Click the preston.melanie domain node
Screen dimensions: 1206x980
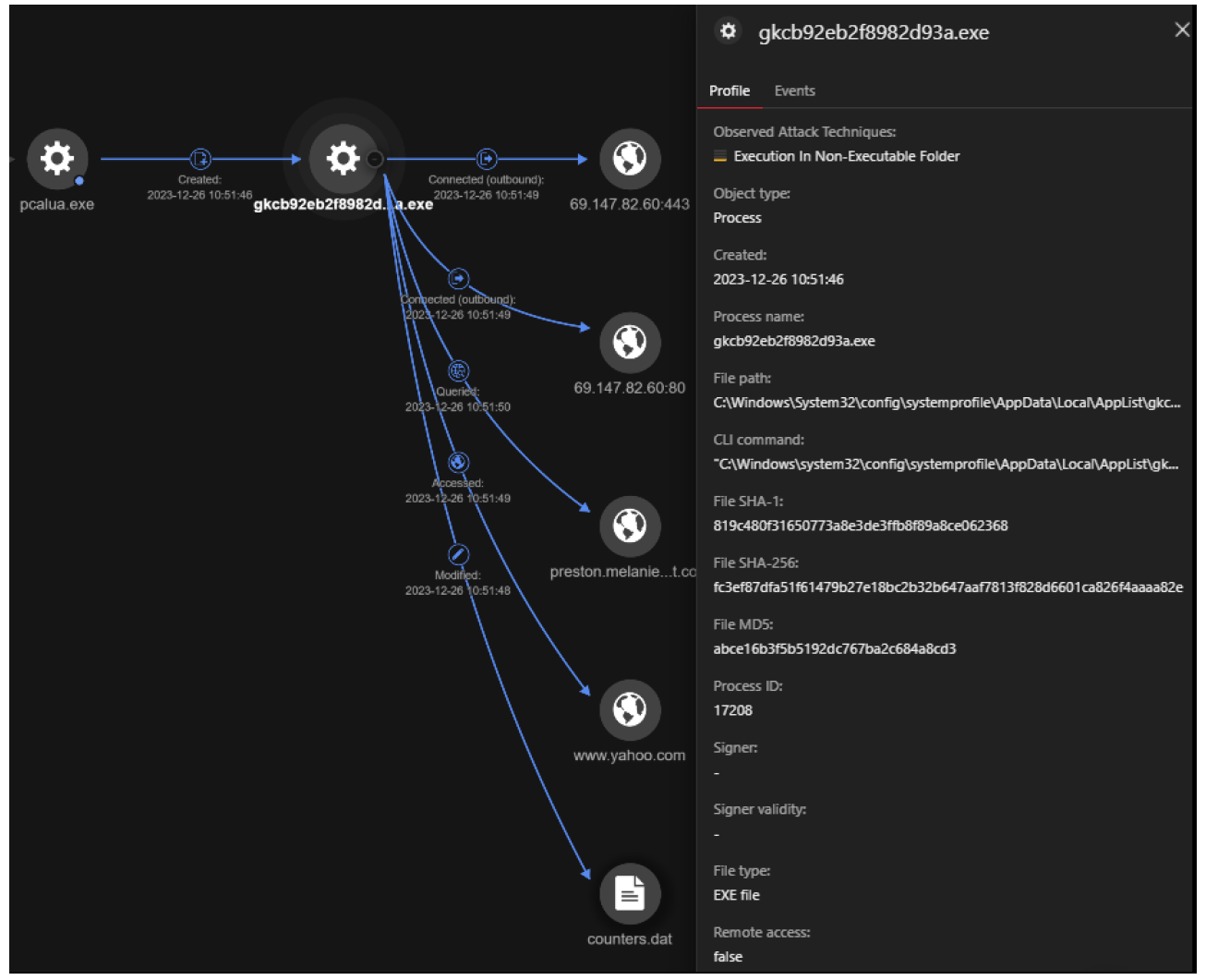coord(630,526)
